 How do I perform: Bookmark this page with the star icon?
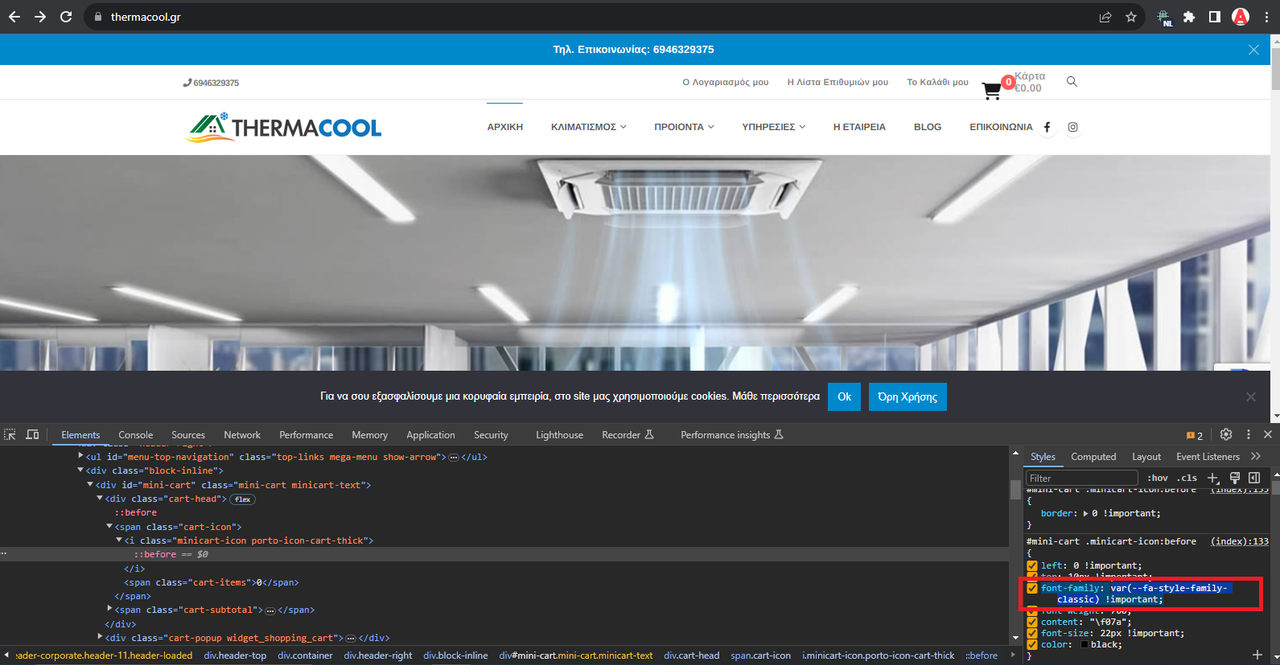tap(1131, 17)
